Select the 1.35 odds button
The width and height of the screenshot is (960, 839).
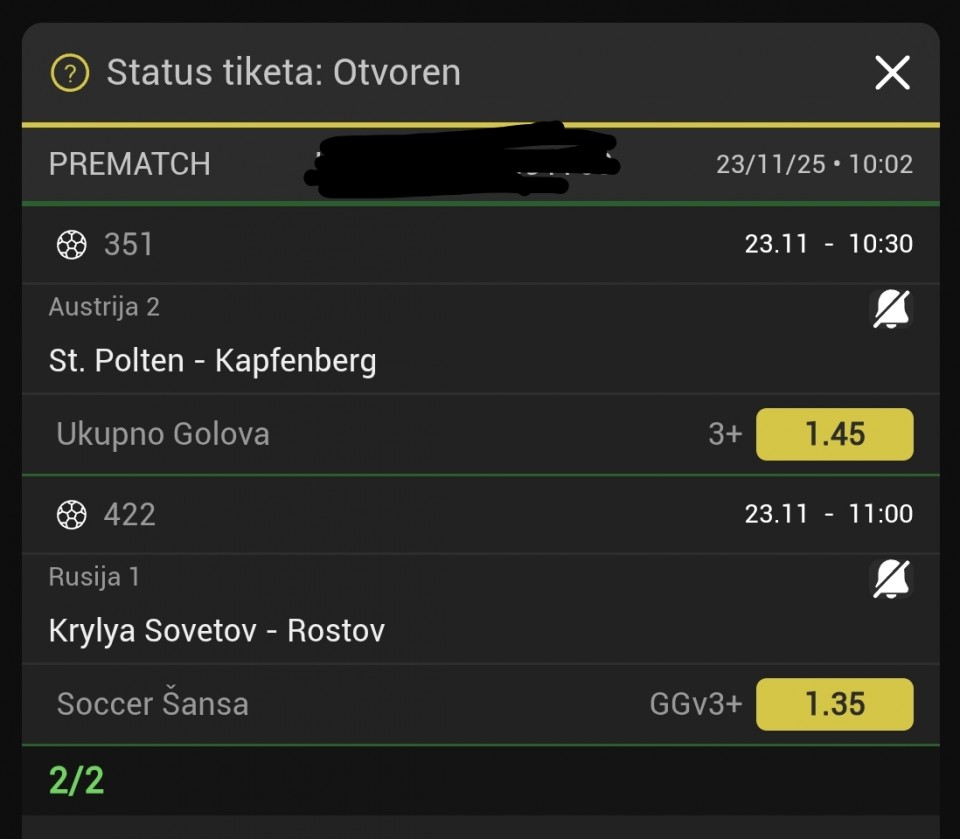[834, 704]
